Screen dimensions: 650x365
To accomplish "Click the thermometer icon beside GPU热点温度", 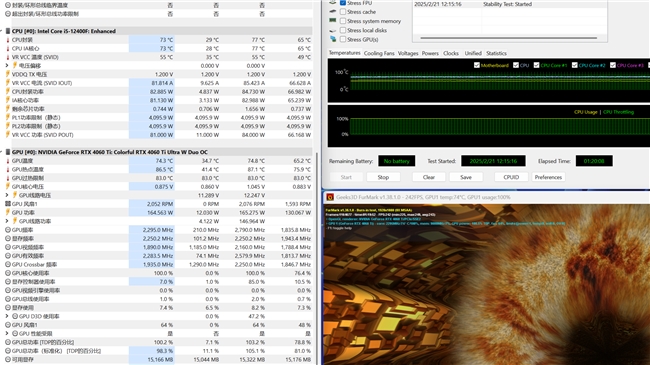I will [x=7, y=170].
